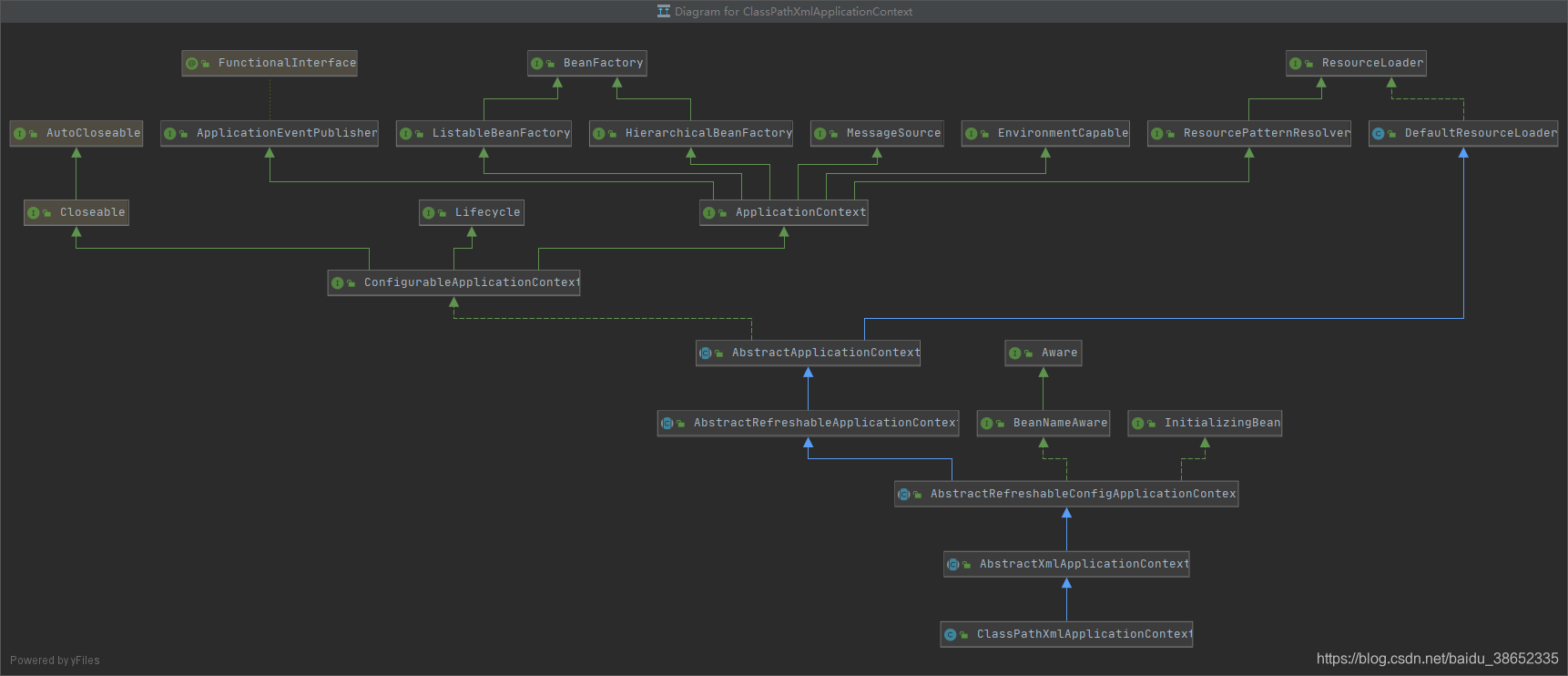
Task: Click the ClassPathXmlApplicationContext class icon
Action: (x=951, y=635)
